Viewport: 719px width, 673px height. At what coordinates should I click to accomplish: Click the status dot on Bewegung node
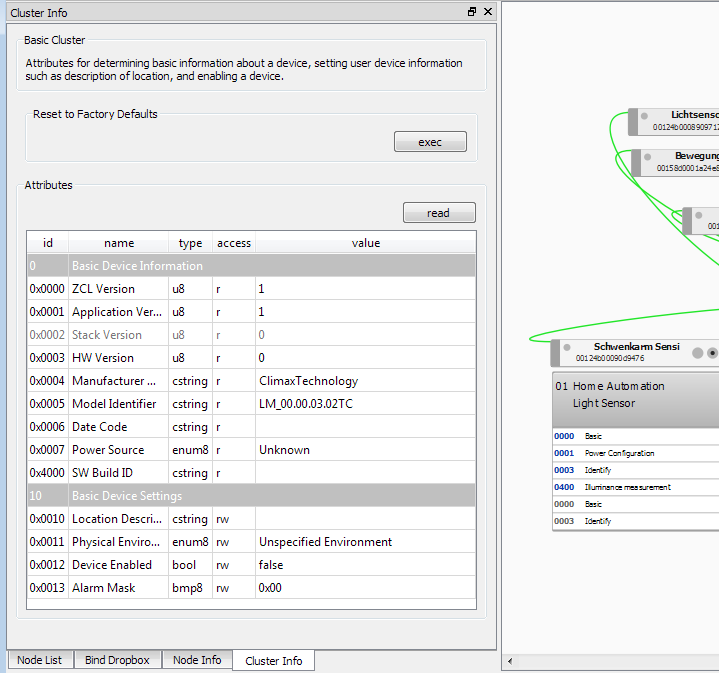(x=647, y=157)
